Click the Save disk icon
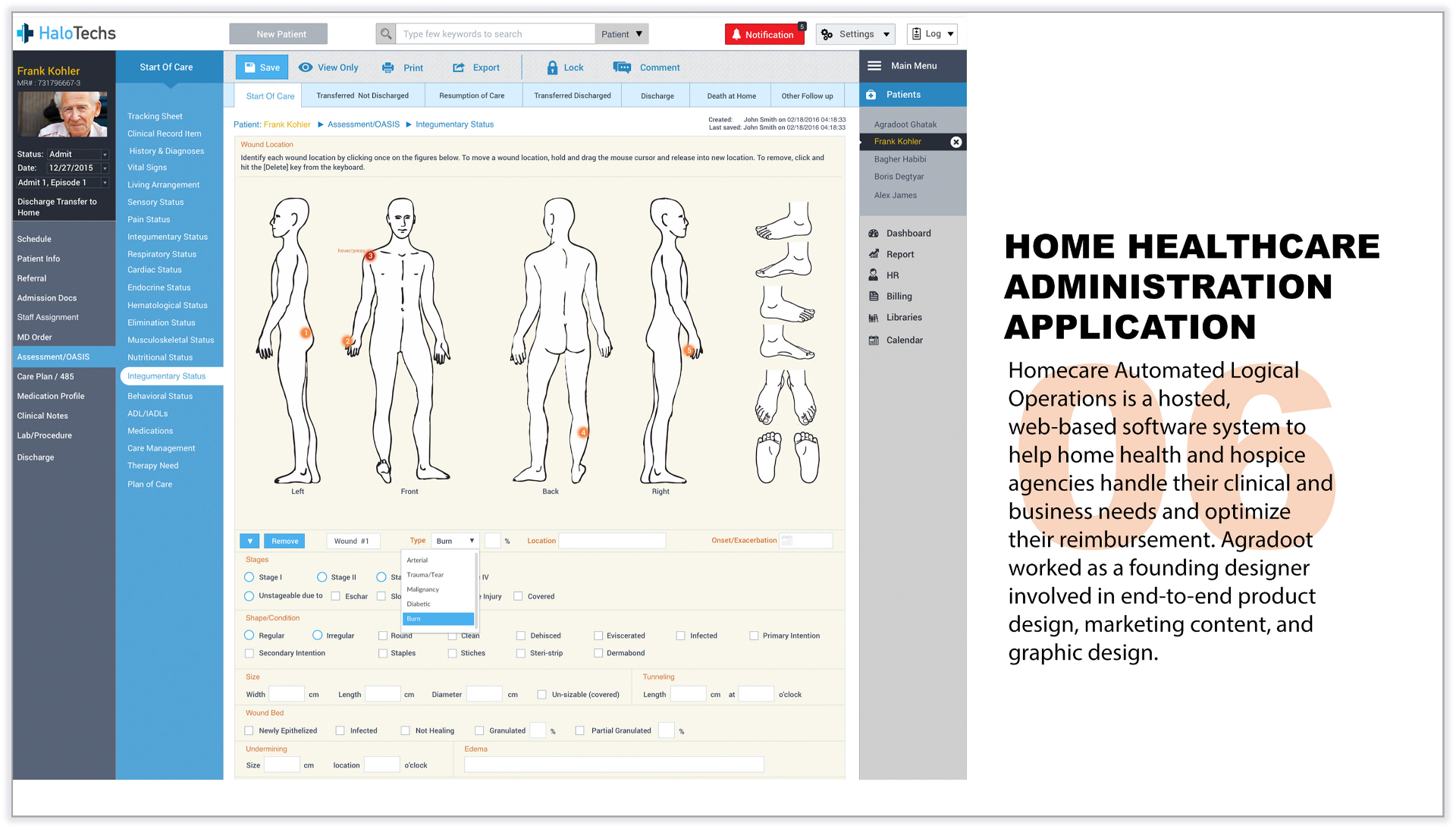The height and width of the screenshot is (829, 1456). (249, 68)
